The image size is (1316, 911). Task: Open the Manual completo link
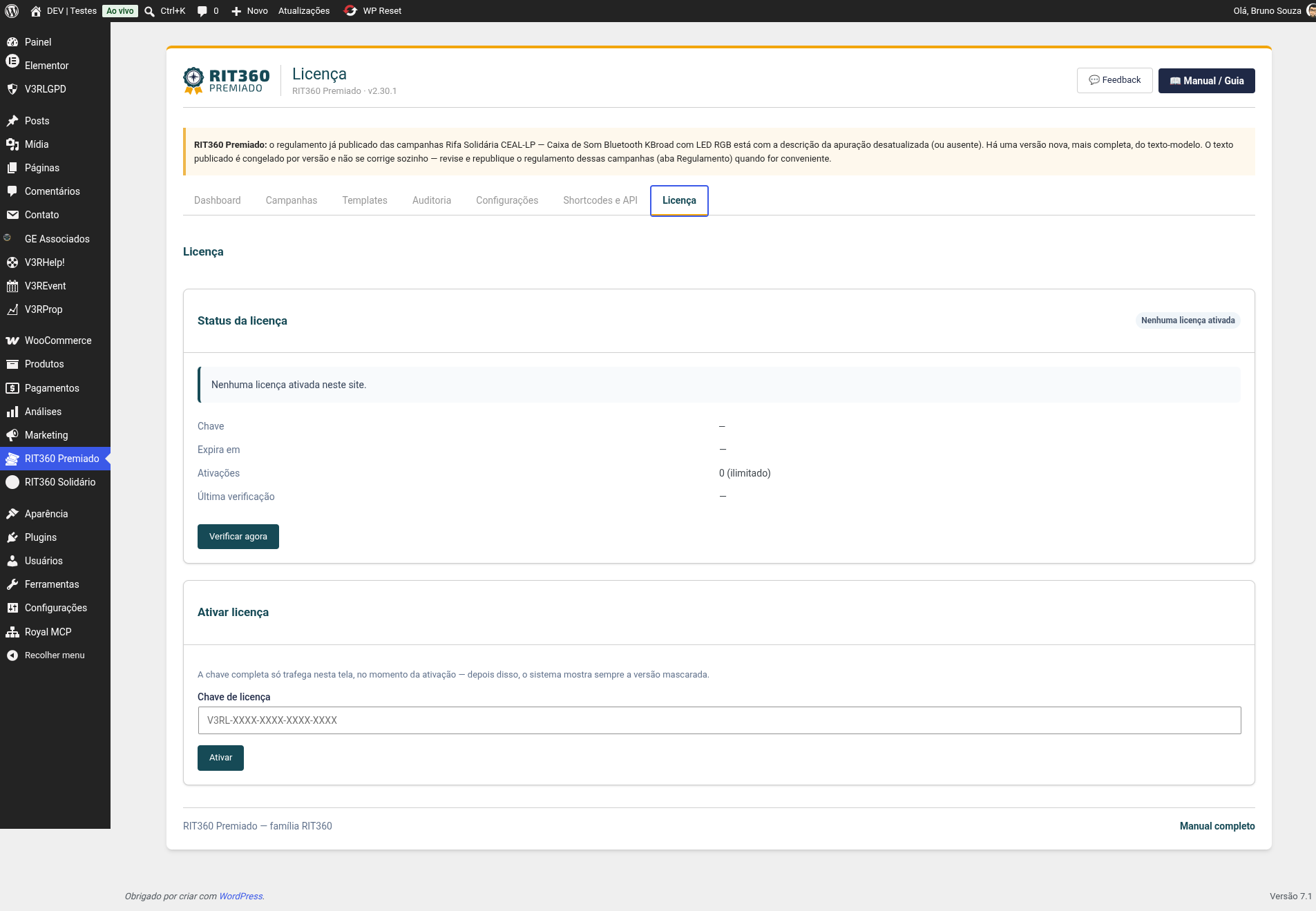pos(1217,826)
